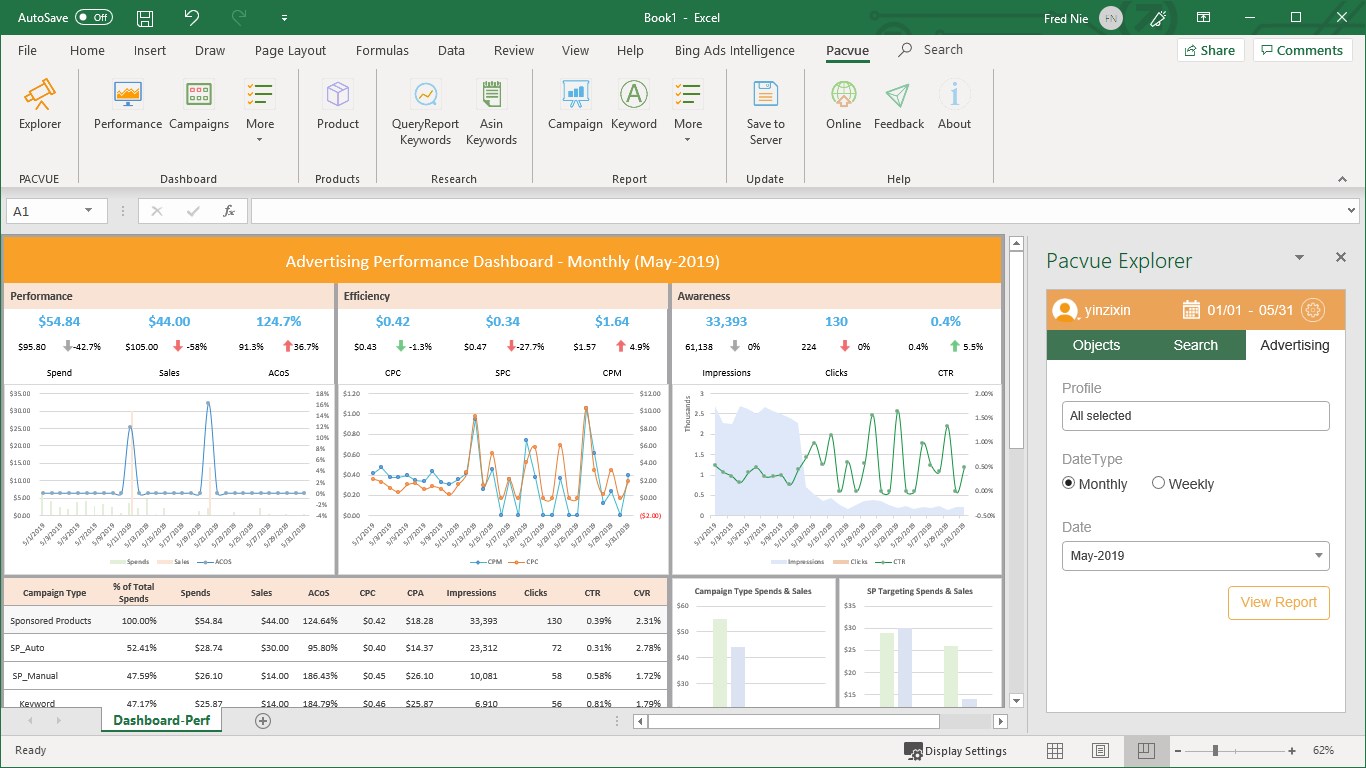Open the Pacvue Explorer pane options arrow
This screenshot has width=1366, height=768.
tap(1299, 258)
